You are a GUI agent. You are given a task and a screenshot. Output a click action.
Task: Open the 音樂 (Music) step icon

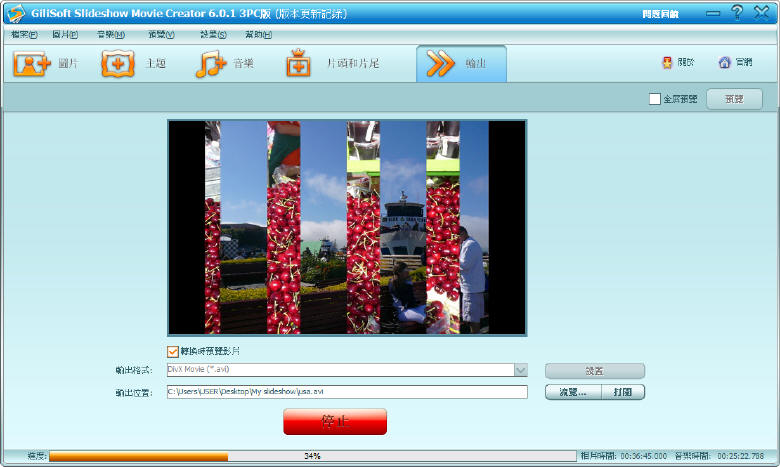(211, 64)
